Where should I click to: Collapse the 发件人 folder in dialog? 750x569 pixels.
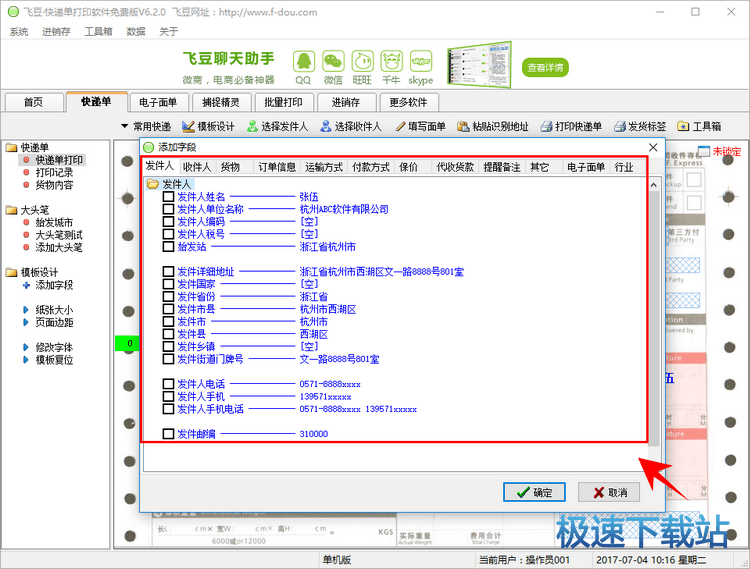point(153,184)
